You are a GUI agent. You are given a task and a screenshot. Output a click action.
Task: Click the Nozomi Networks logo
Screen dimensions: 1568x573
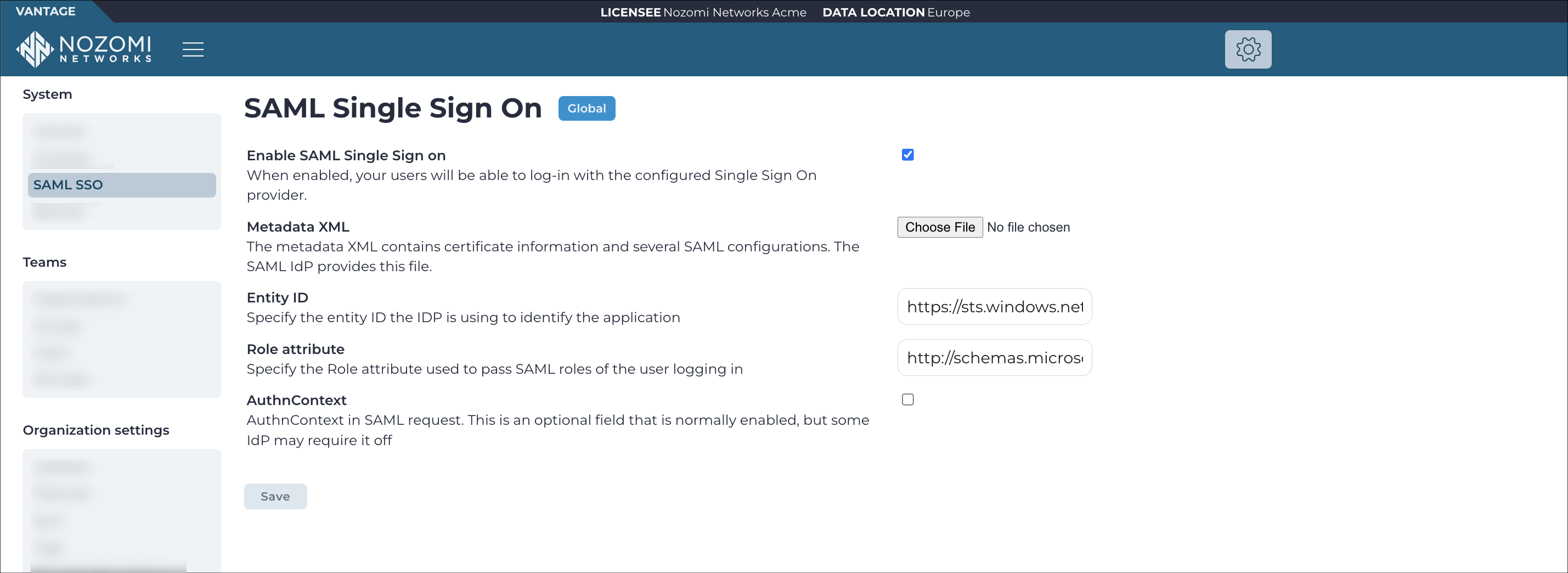tap(84, 49)
